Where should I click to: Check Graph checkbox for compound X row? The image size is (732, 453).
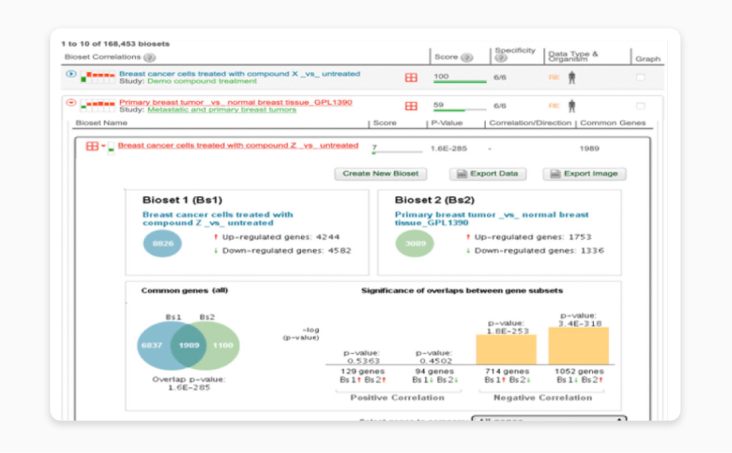641,77
